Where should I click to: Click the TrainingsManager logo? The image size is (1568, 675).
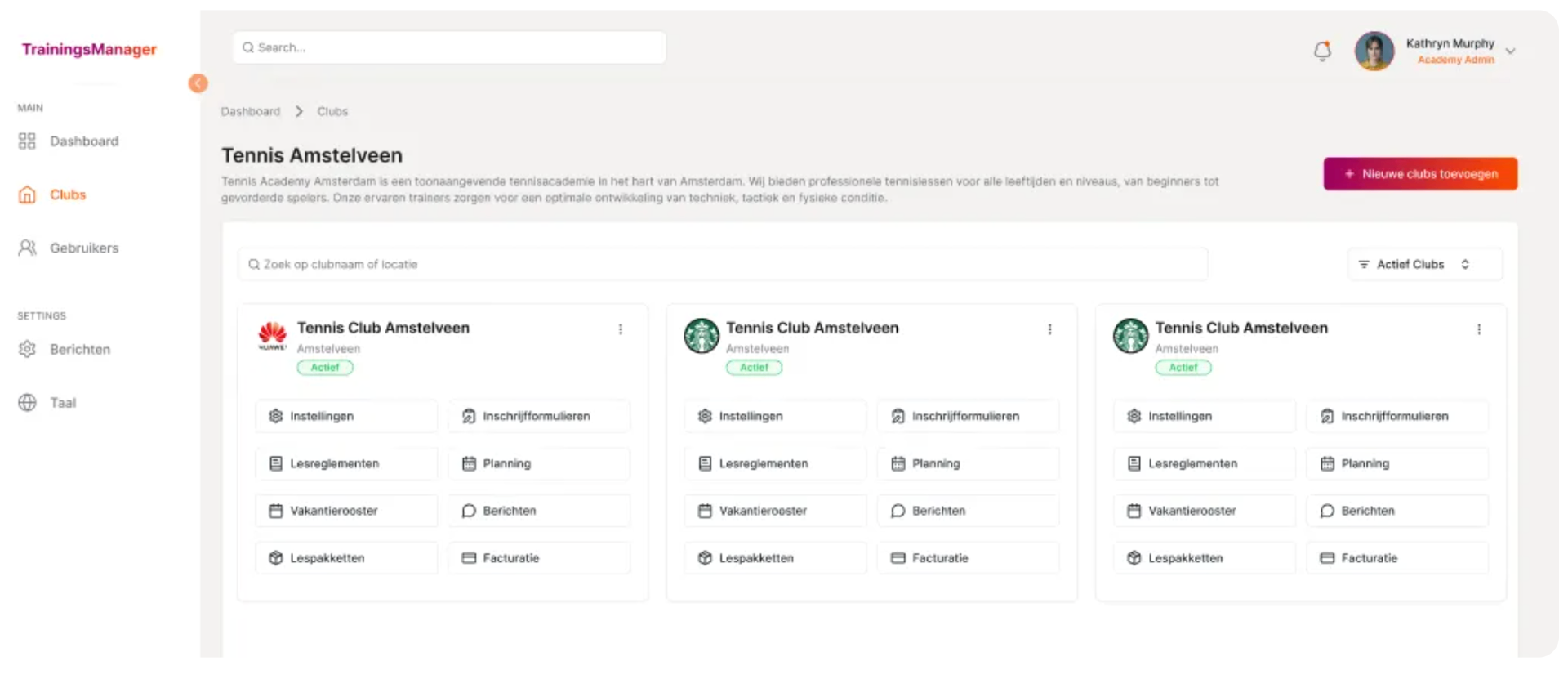point(89,49)
